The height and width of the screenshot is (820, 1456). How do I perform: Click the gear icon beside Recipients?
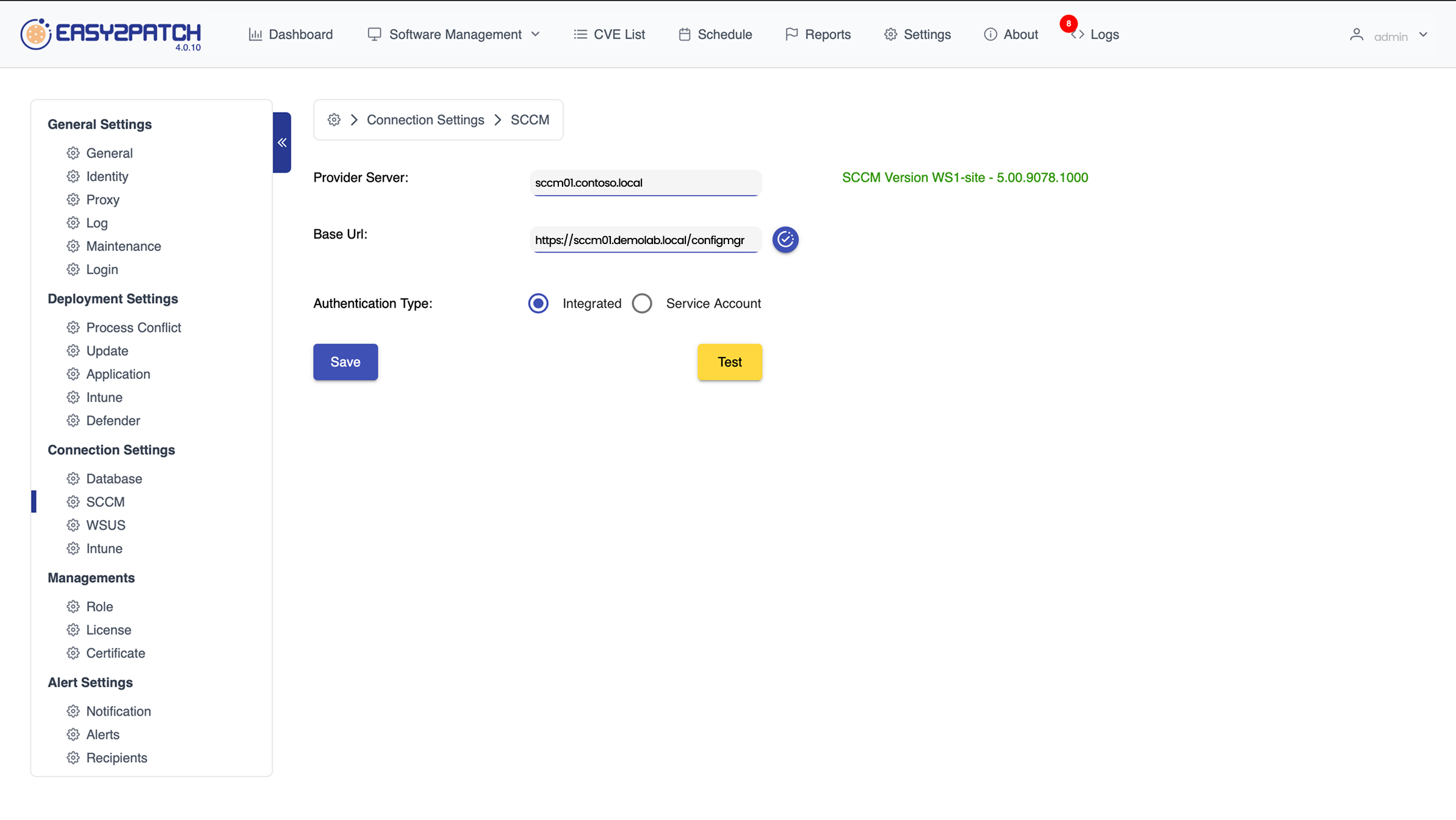tap(73, 758)
